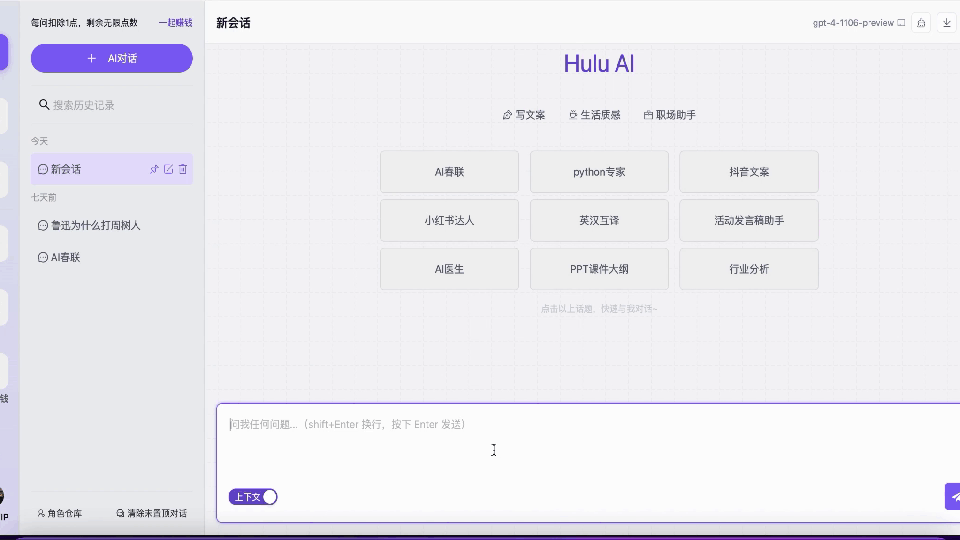Toggle the 上下文 context switch
Viewport: 960px width, 540px height.
tap(253, 497)
